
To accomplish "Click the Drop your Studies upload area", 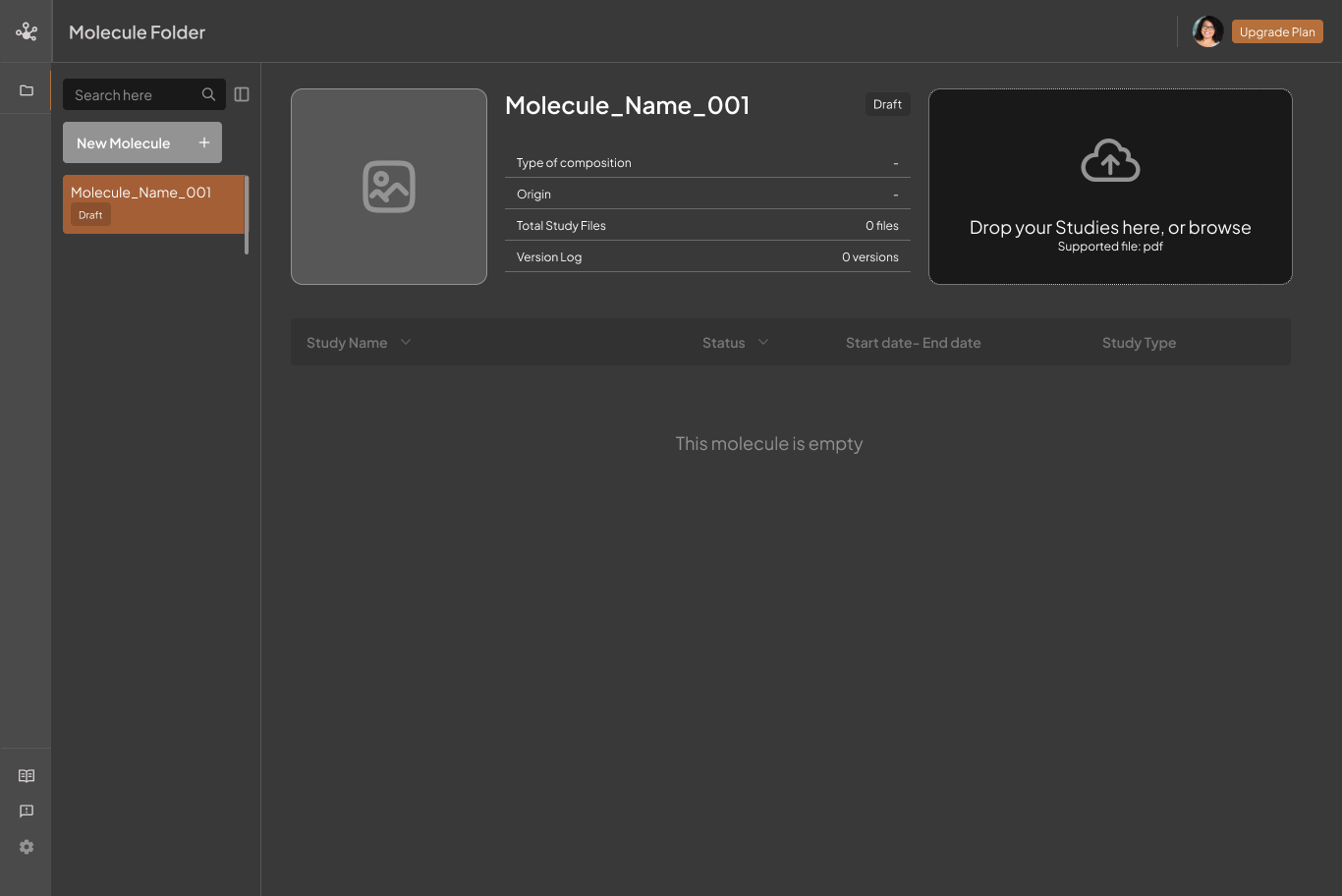I will (1110, 187).
